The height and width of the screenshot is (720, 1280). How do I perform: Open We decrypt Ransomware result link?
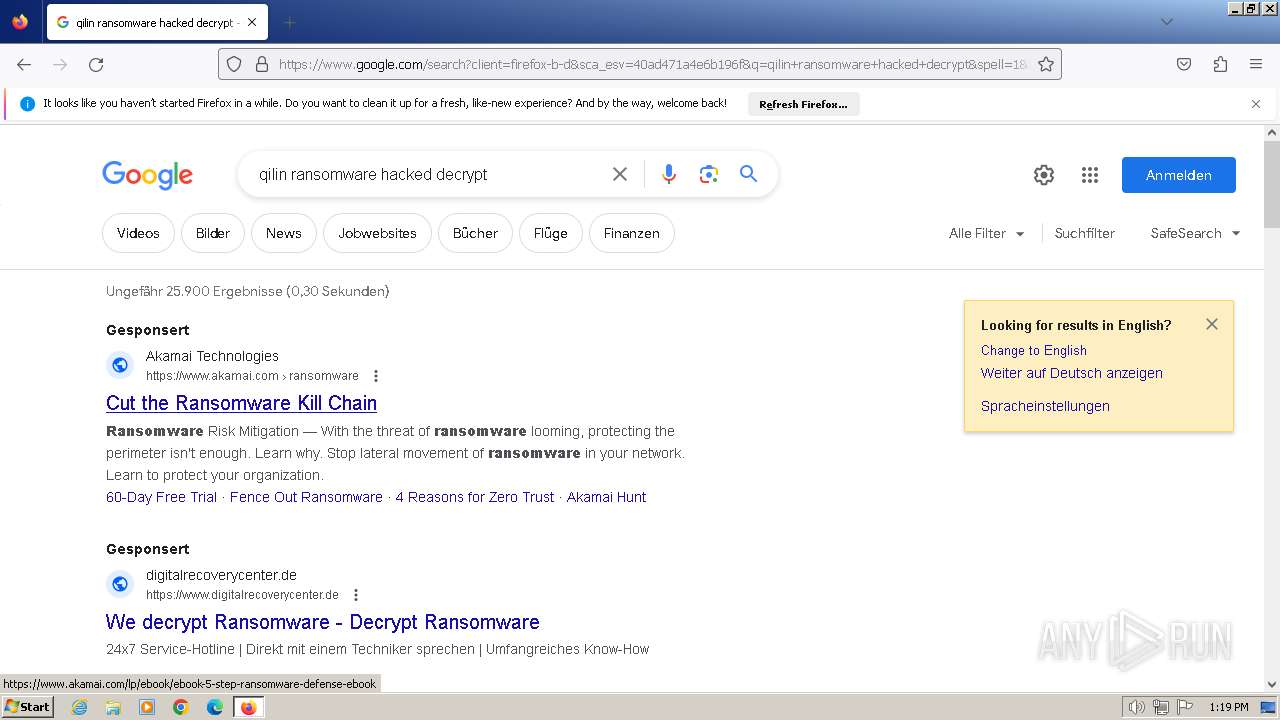(322, 622)
